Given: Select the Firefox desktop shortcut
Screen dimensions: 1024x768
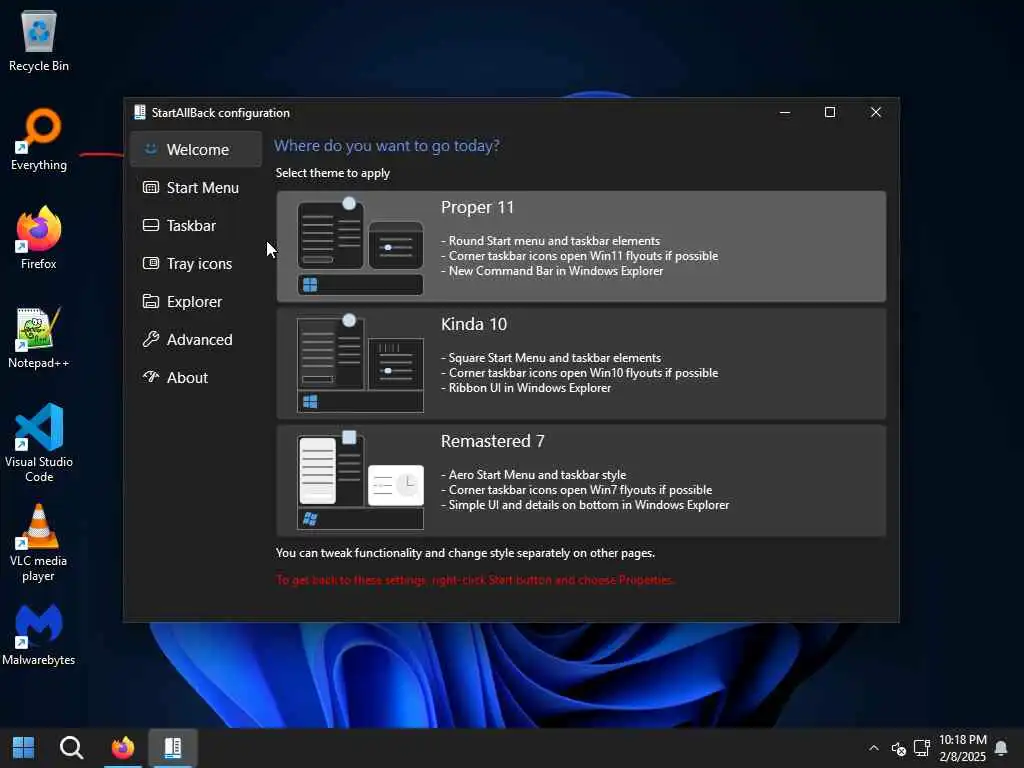Looking at the screenshot, I should coord(39,238).
